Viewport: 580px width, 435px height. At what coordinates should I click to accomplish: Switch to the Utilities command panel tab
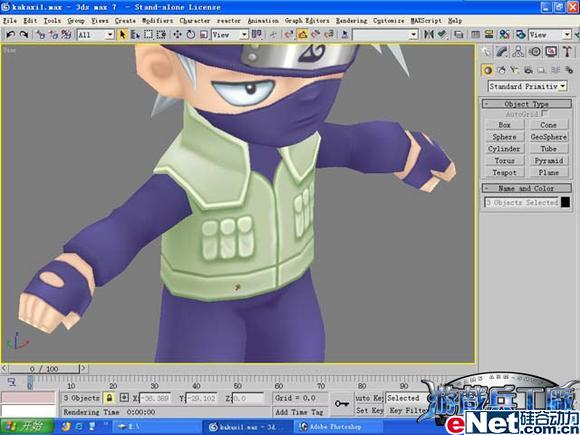coord(567,51)
